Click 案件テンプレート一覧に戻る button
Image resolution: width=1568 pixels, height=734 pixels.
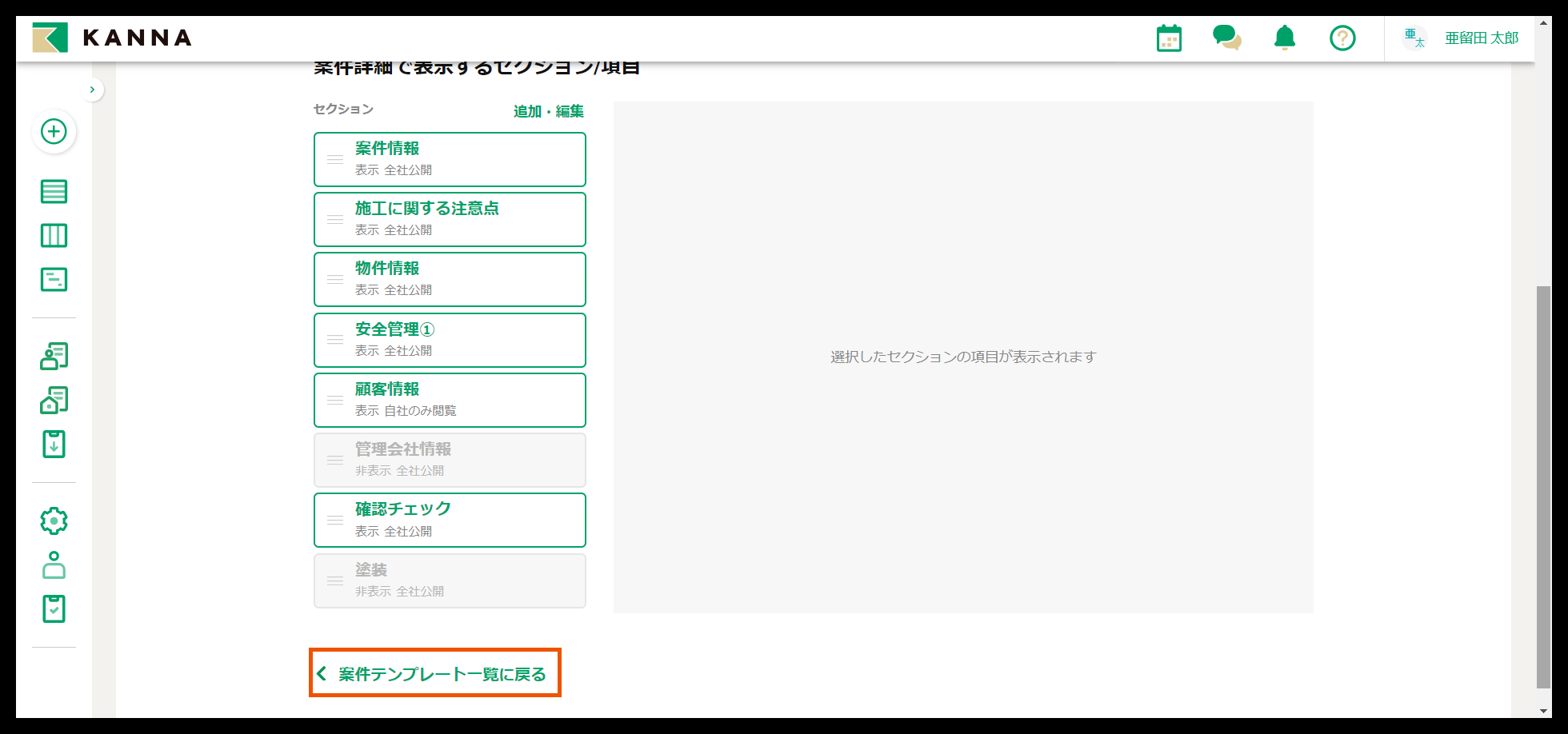pyautogui.click(x=435, y=673)
